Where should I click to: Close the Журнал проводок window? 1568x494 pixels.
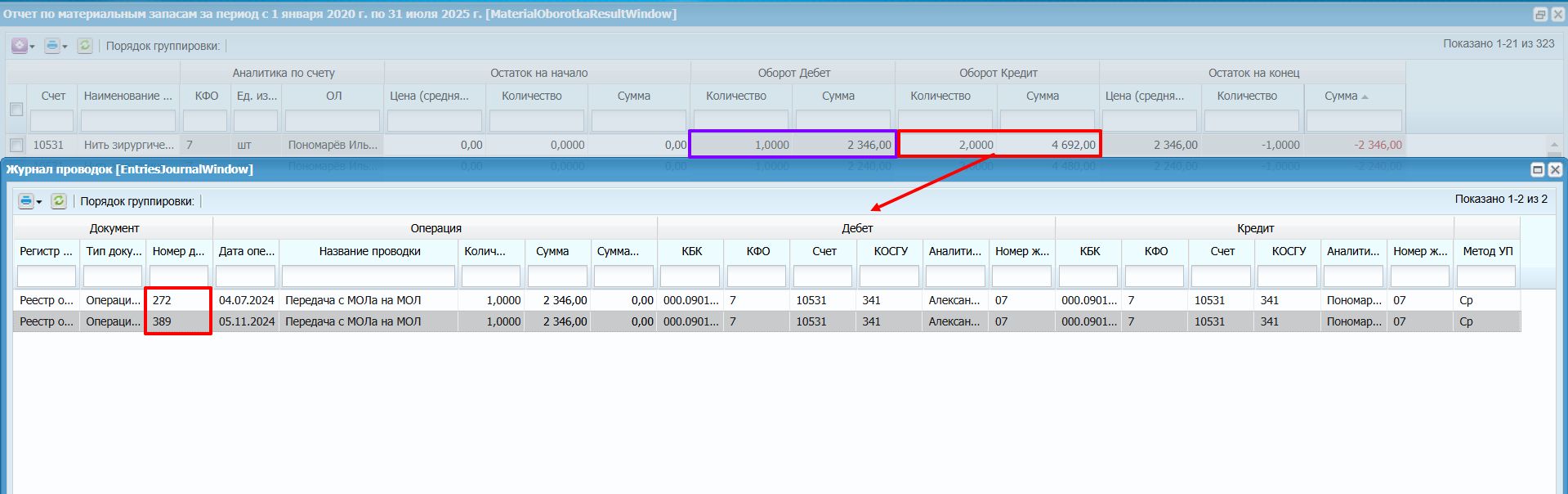point(1555,169)
